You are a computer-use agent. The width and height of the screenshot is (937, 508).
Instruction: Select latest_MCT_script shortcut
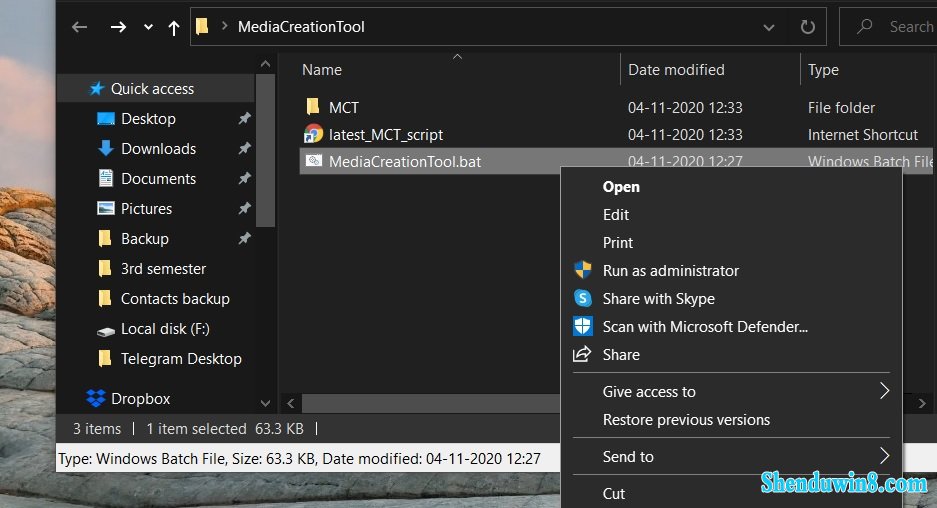(386, 135)
